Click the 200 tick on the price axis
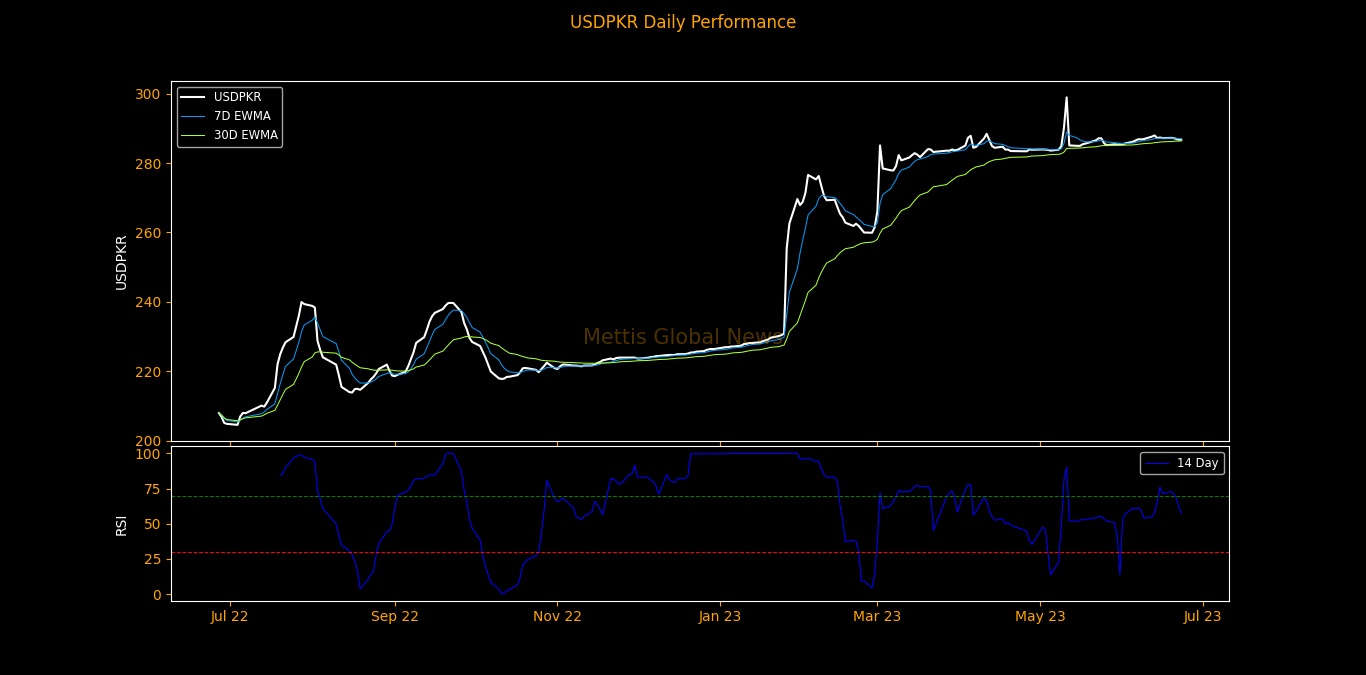Screen dimensions: 1366x675 pyautogui.click(x=148, y=441)
